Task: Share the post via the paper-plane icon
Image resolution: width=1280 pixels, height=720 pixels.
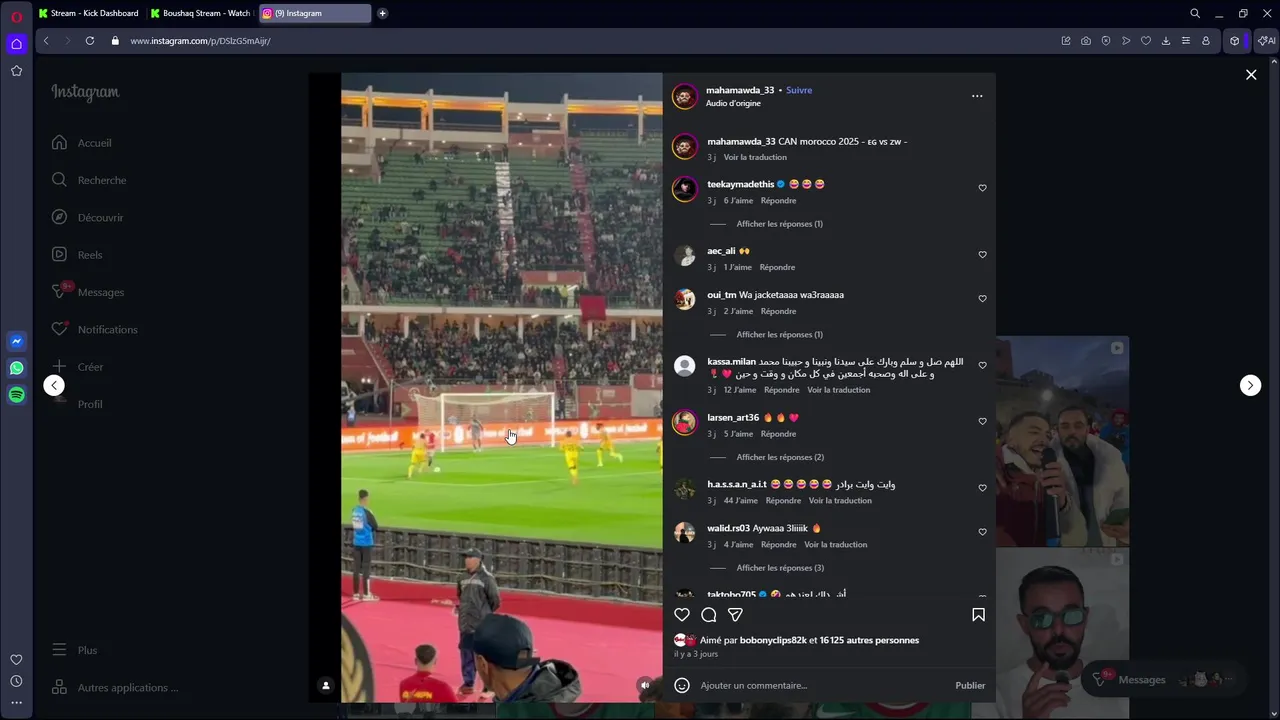Action: (x=735, y=615)
